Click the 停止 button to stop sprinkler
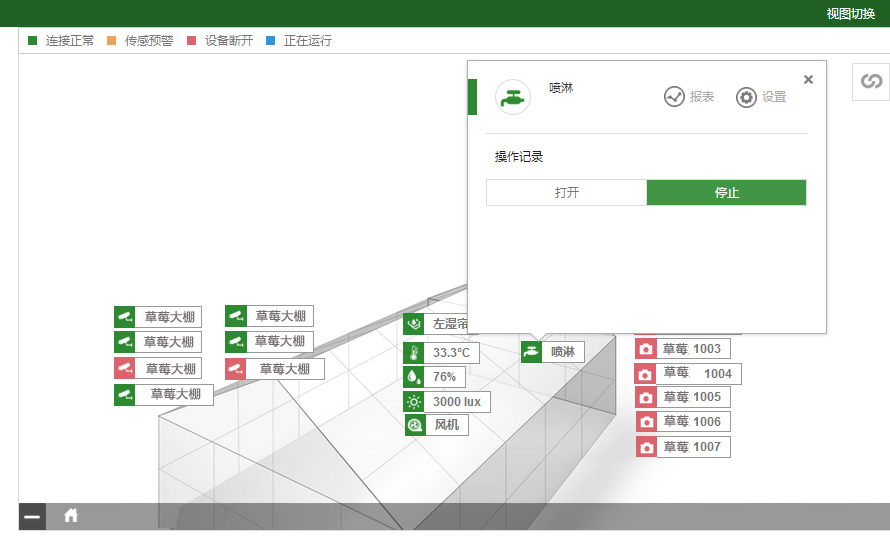The image size is (890, 546). (x=727, y=192)
